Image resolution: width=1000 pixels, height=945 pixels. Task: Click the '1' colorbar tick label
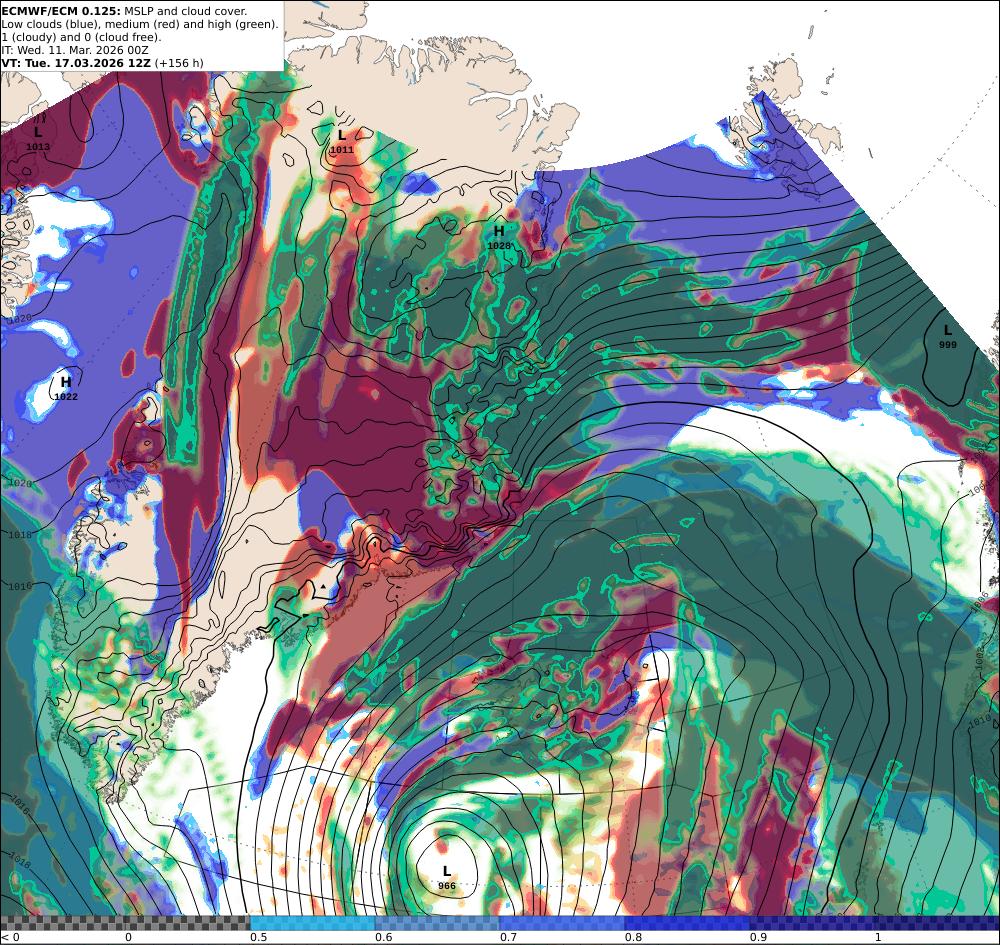click(x=878, y=937)
